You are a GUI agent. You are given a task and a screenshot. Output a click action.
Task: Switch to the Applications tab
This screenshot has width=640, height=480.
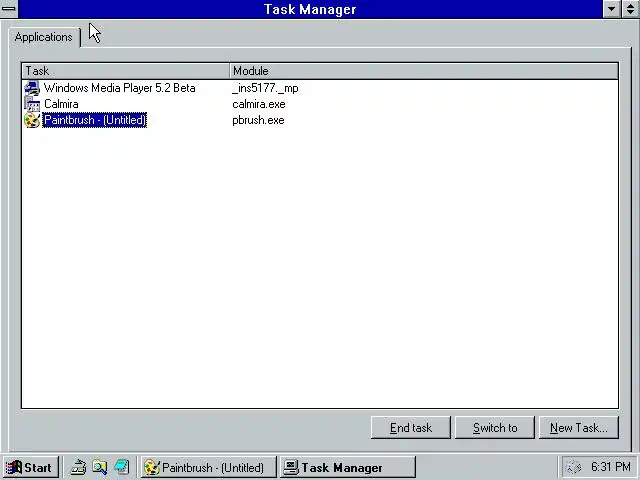point(44,37)
